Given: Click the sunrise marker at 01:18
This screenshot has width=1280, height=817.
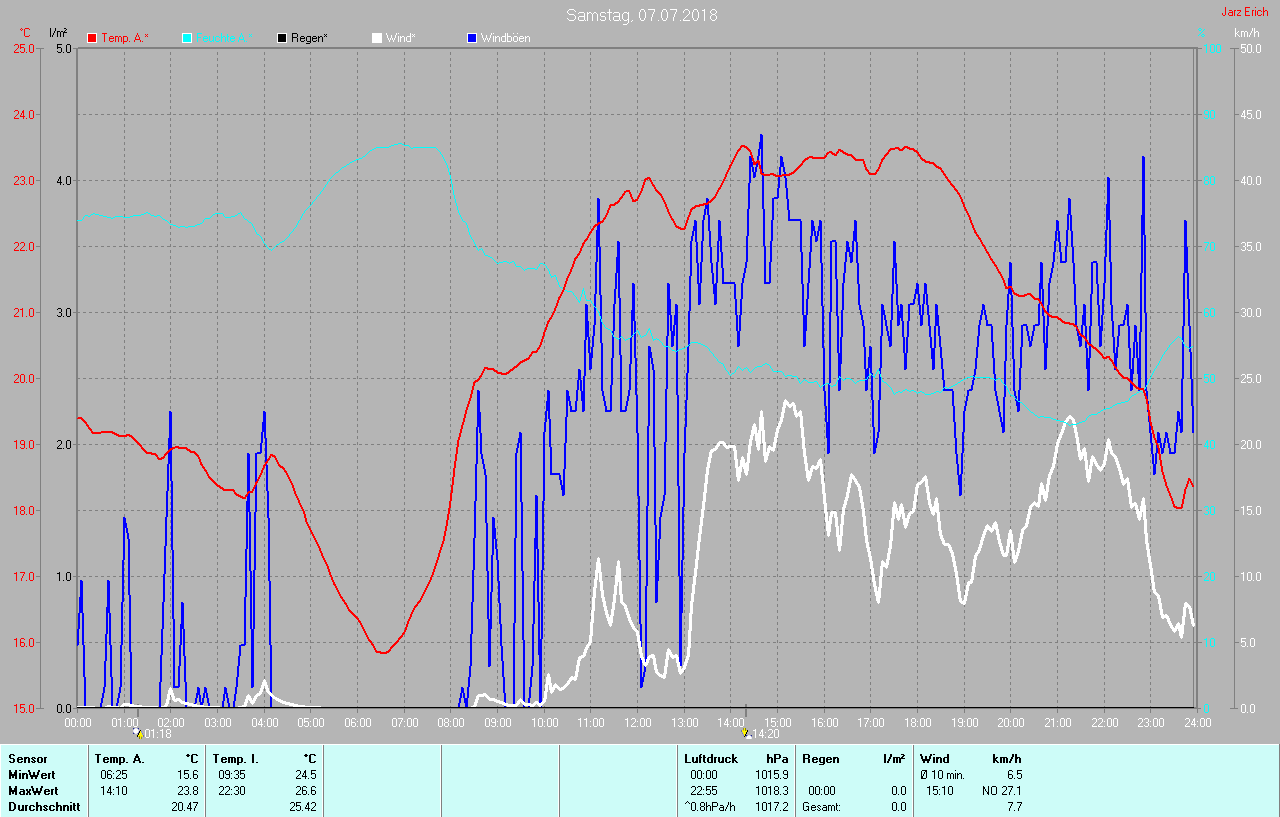Looking at the screenshot, I should pos(138,733).
